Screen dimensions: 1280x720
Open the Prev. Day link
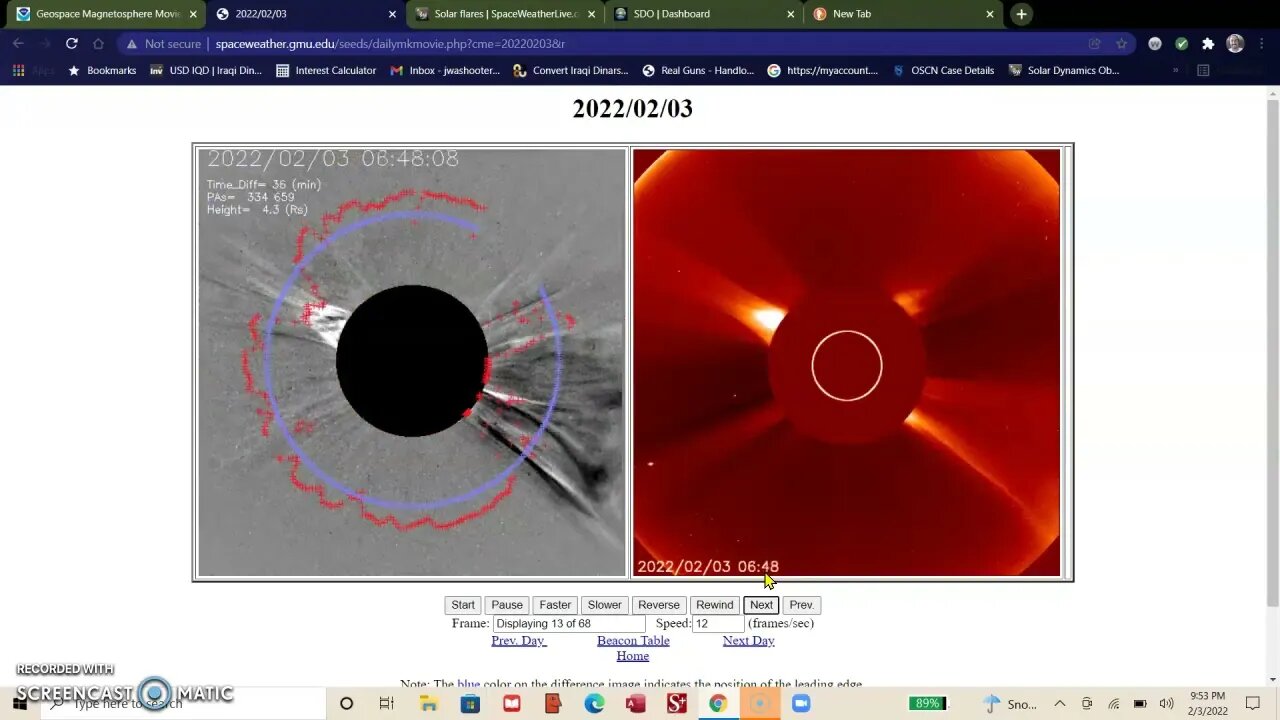518,641
